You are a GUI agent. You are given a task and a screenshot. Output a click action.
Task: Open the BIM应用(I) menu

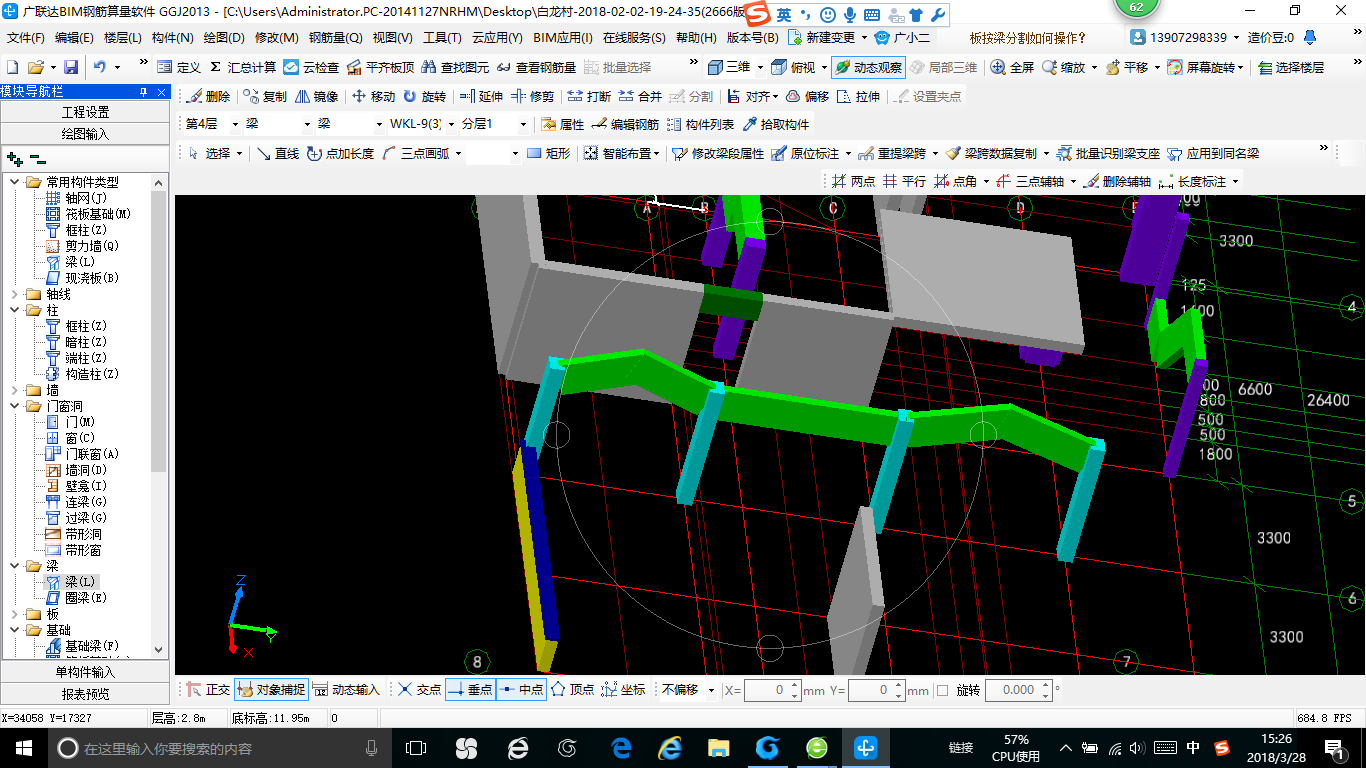pyautogui.click(x=562, y=38)
